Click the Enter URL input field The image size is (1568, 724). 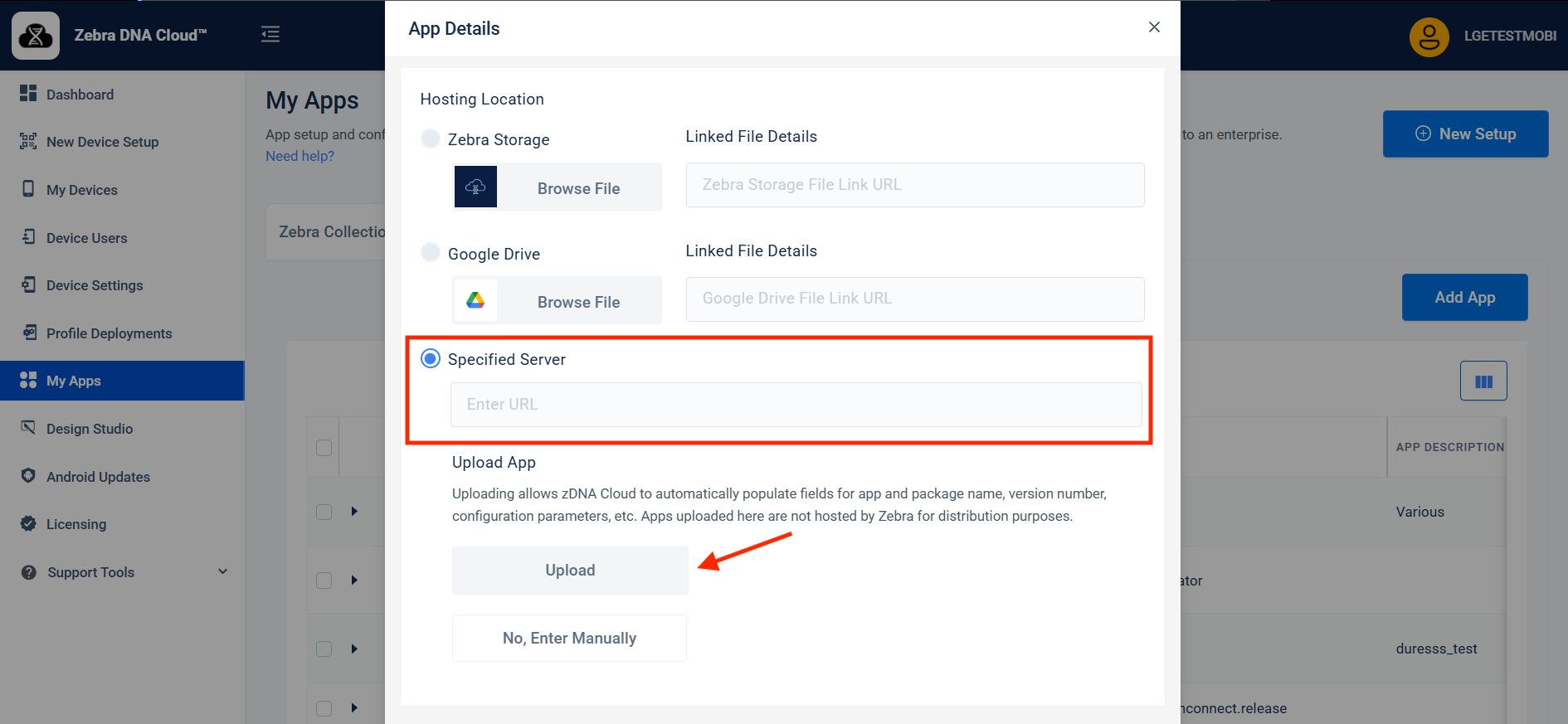[796, 405]
